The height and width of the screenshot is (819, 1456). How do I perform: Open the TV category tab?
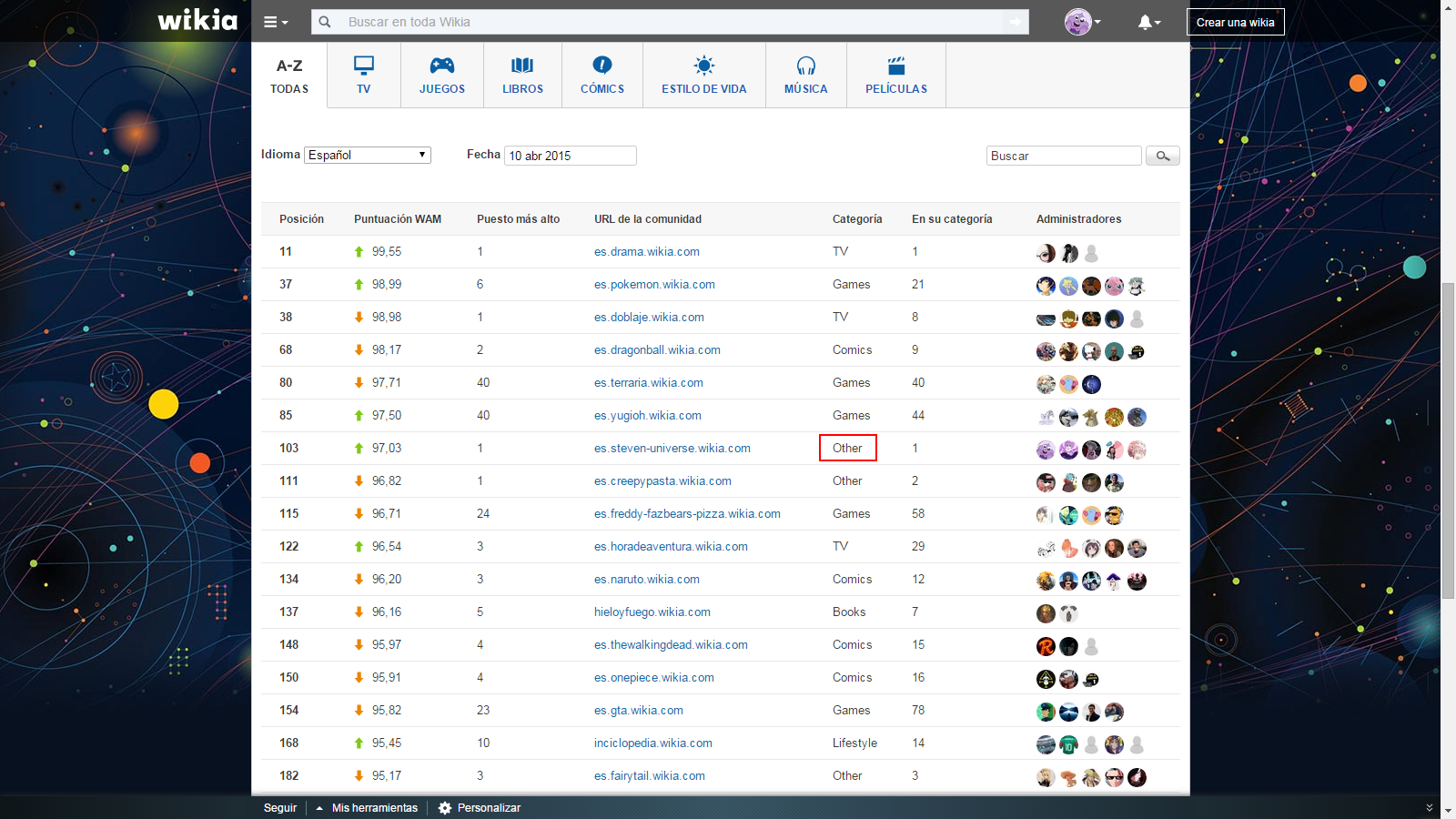(x=364, y=75)
